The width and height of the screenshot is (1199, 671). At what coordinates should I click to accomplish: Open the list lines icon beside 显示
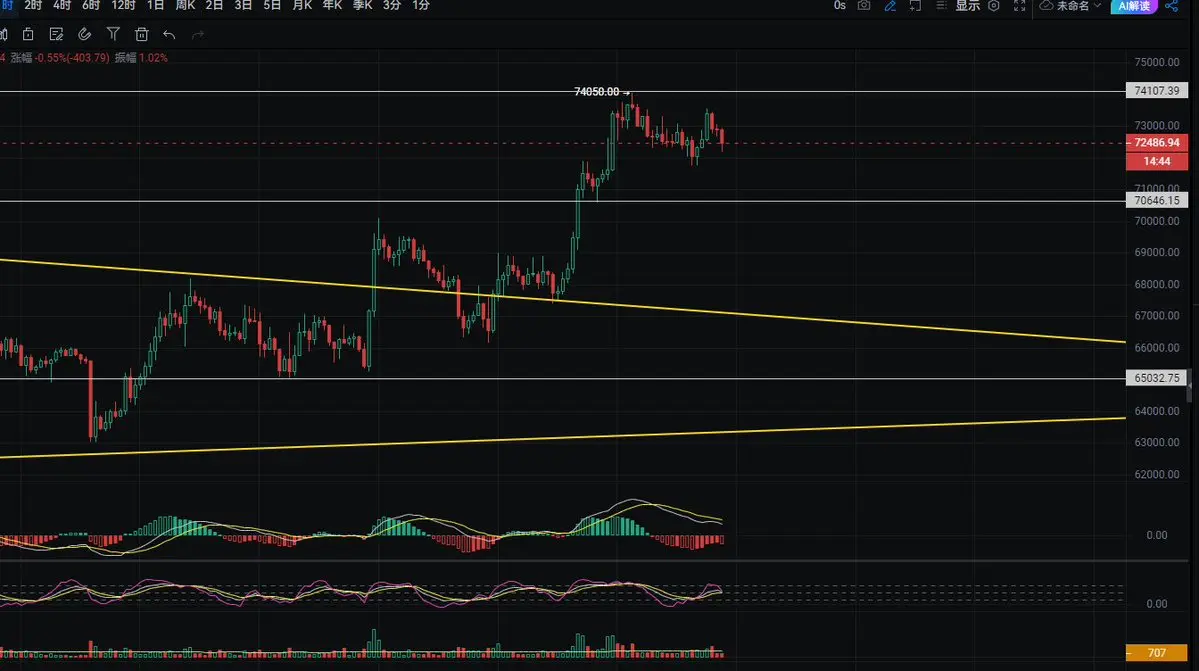point(941,5)
